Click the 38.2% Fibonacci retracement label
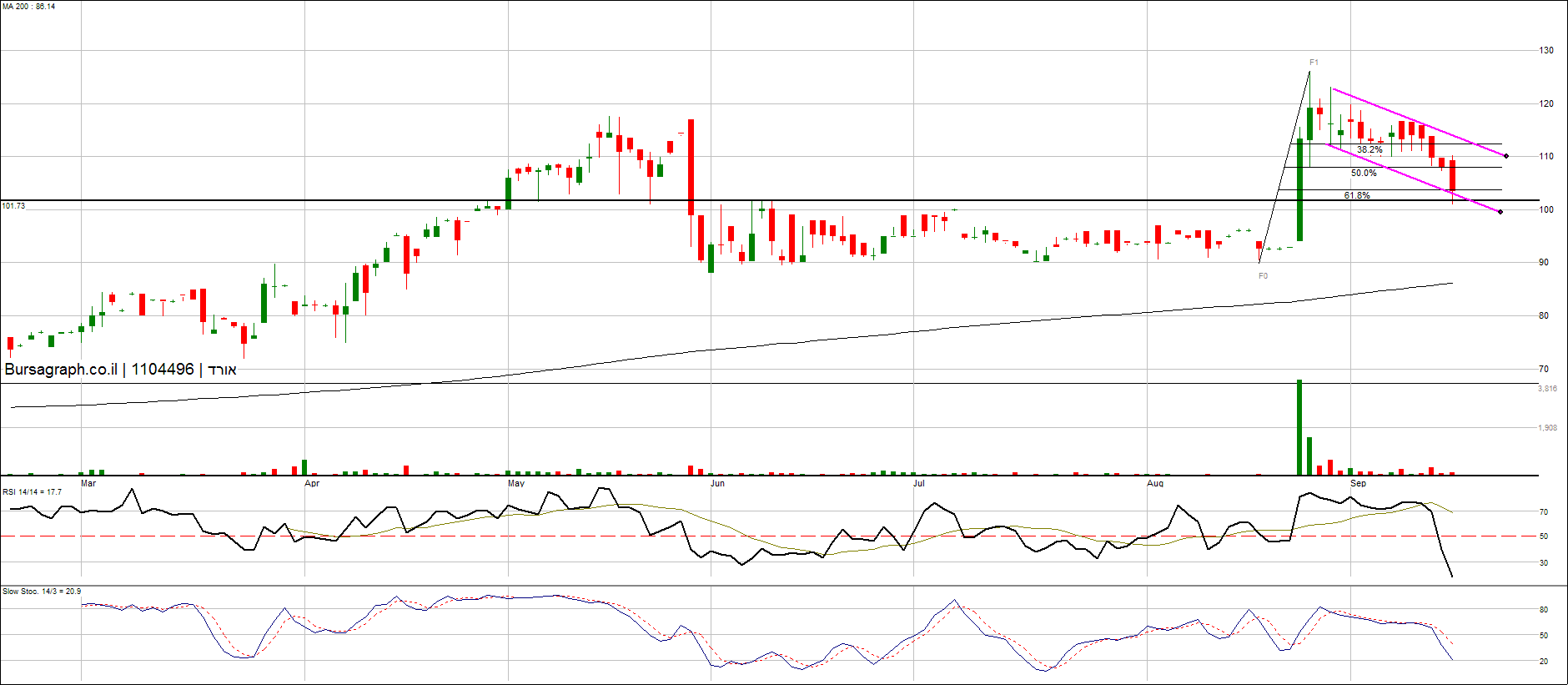The image size is (1568, 685). (x=1369, y=150)
